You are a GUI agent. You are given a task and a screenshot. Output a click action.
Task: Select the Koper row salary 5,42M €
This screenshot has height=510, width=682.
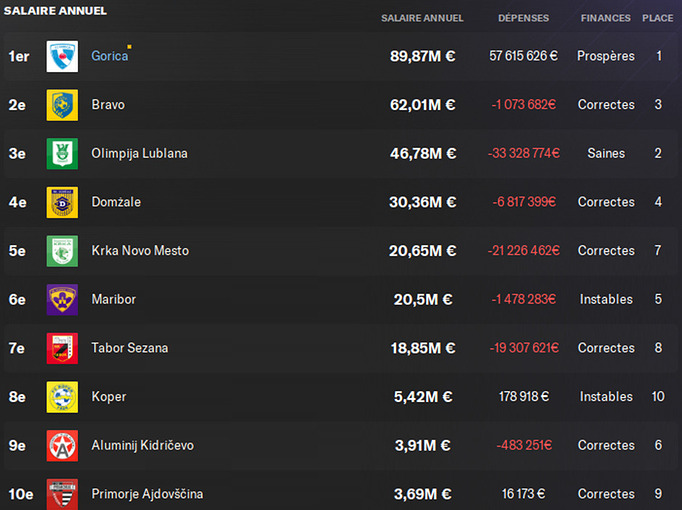click(x=423, y=397)
